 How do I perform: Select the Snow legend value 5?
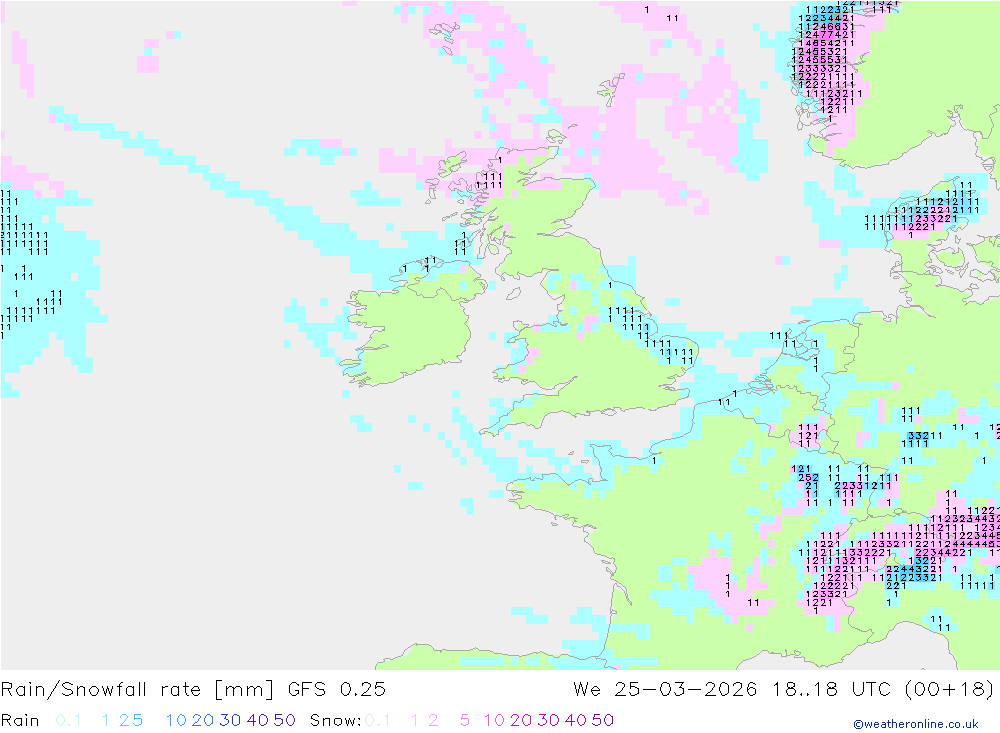coord(465,720)
